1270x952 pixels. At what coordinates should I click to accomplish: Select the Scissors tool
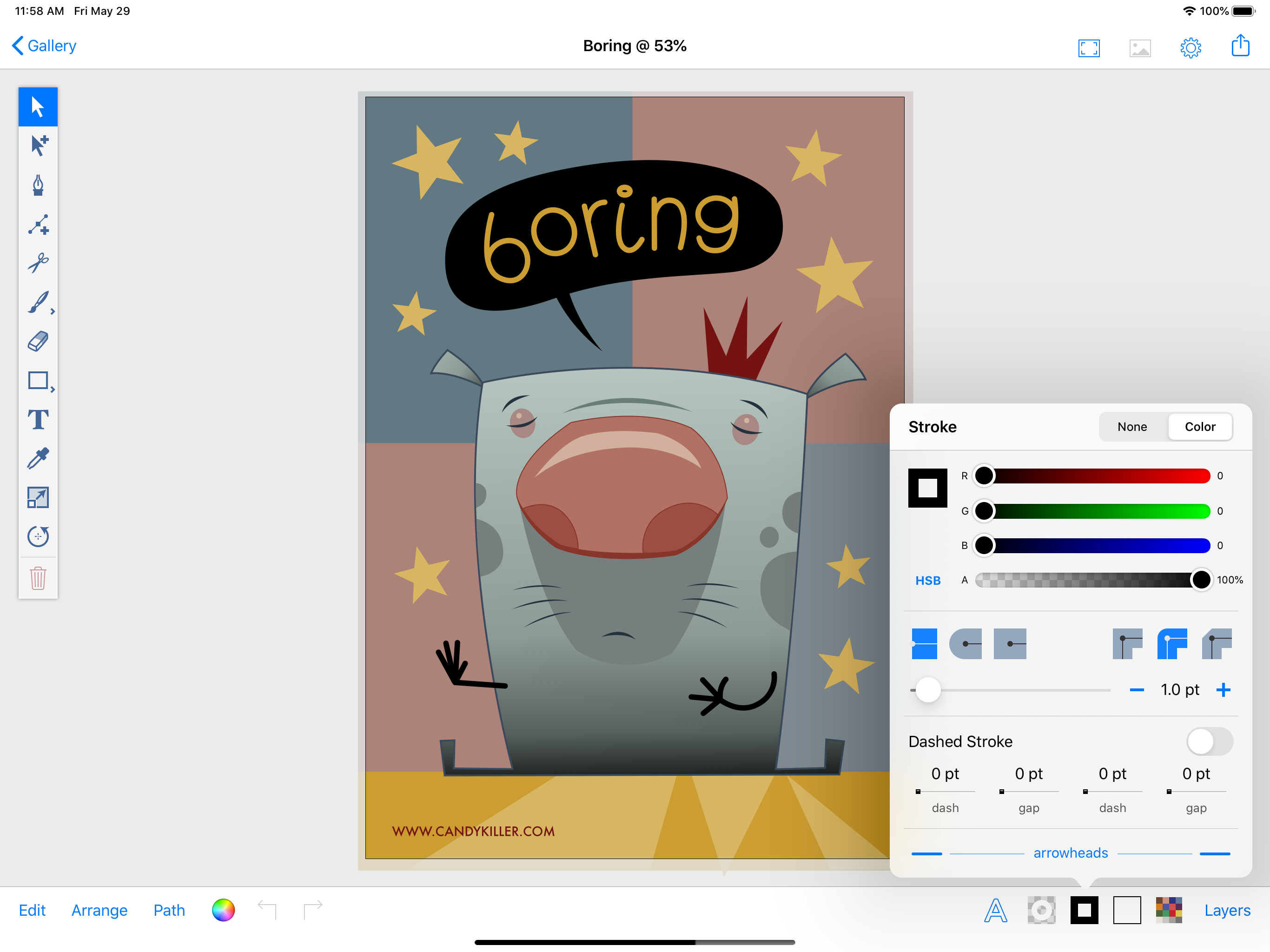(x=38, y=263)
